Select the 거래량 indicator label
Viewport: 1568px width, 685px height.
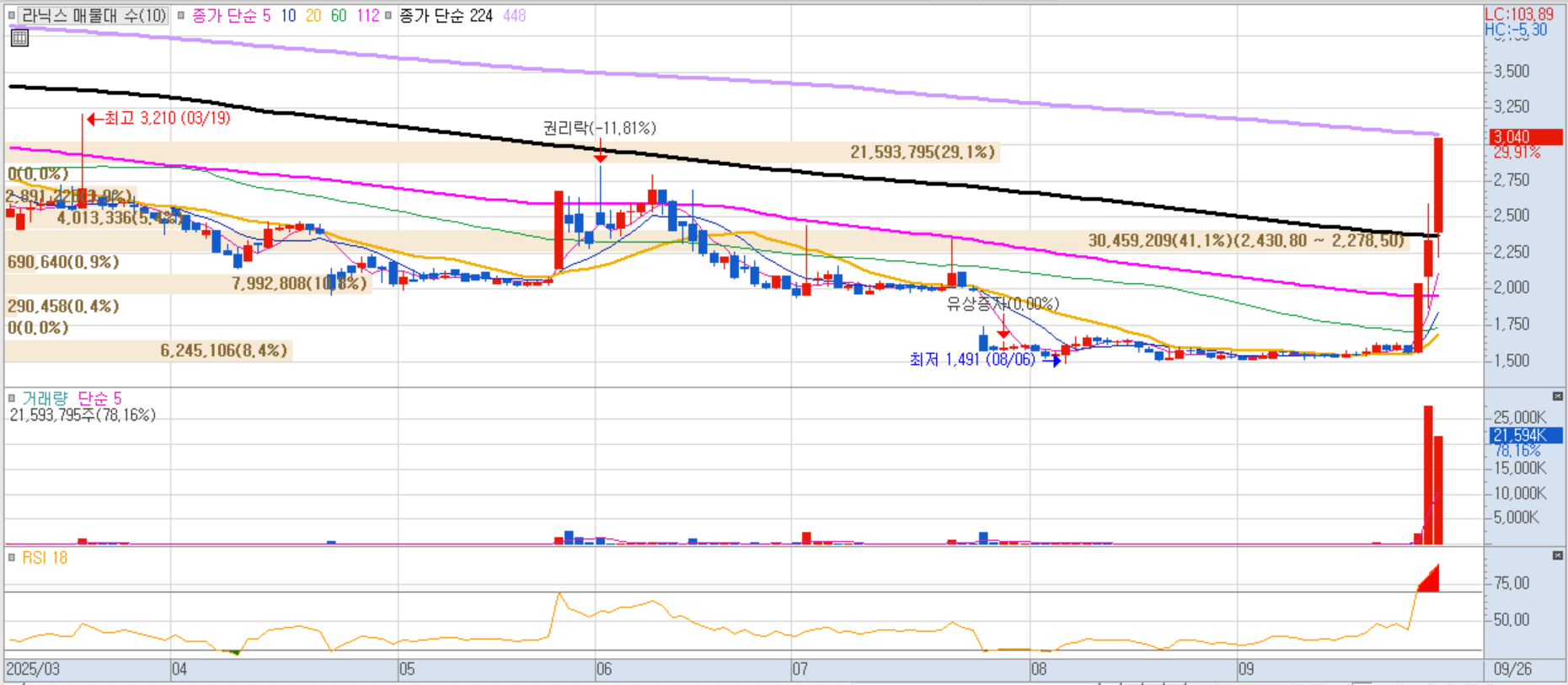tap(45, 398)
